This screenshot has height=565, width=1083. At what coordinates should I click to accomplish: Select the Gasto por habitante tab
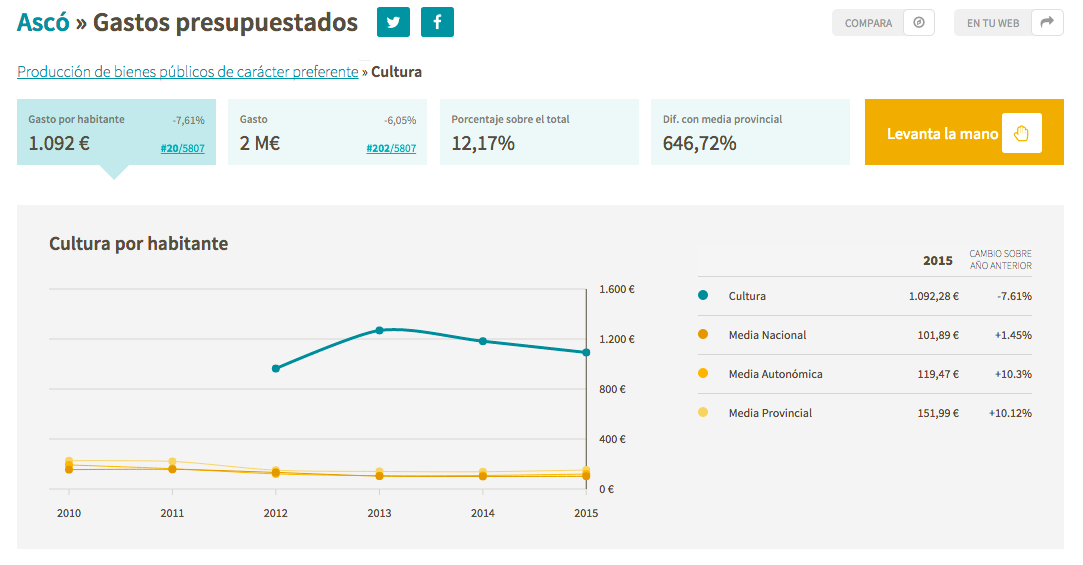click(116, 132)
